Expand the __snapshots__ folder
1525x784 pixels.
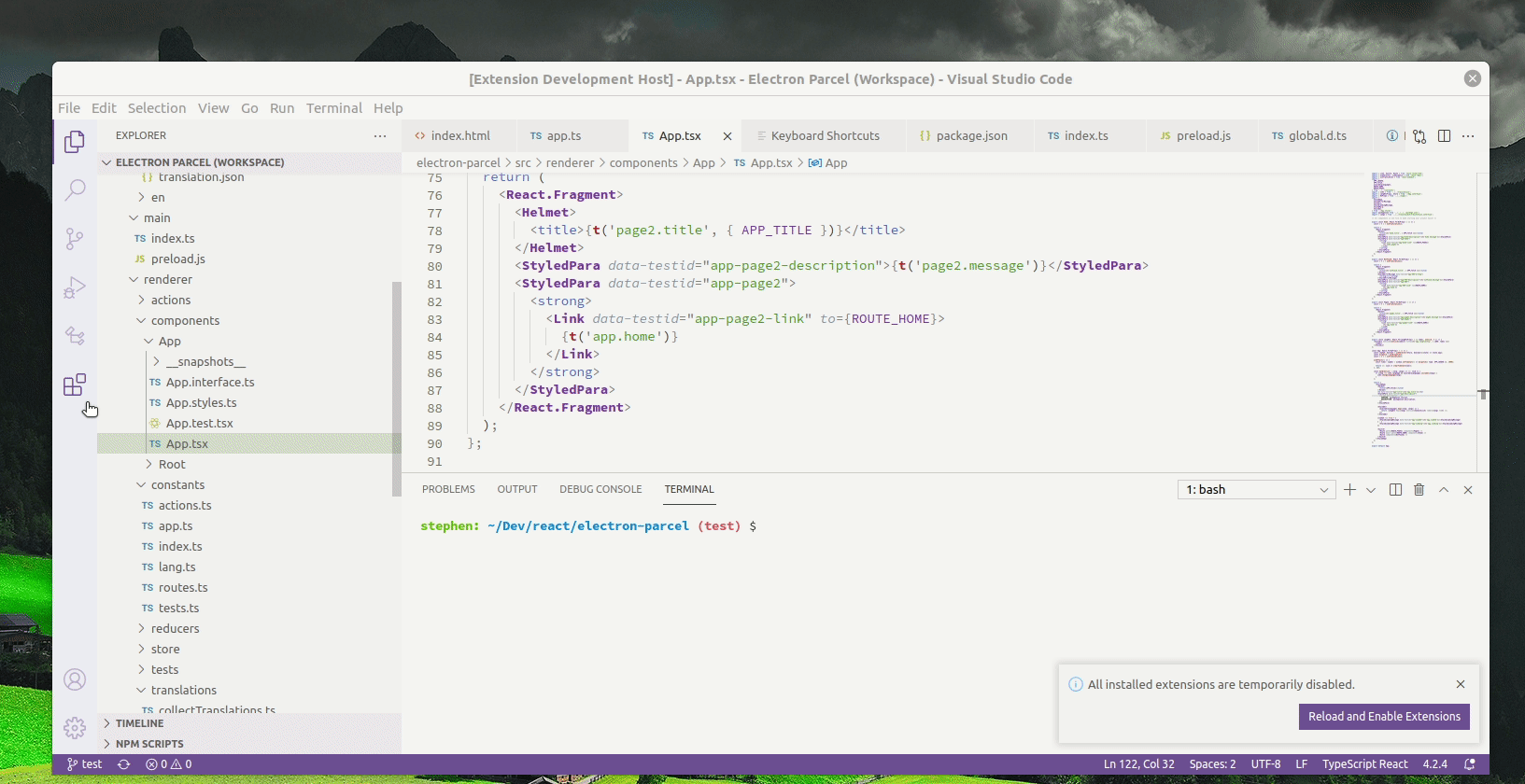point(249,362)
